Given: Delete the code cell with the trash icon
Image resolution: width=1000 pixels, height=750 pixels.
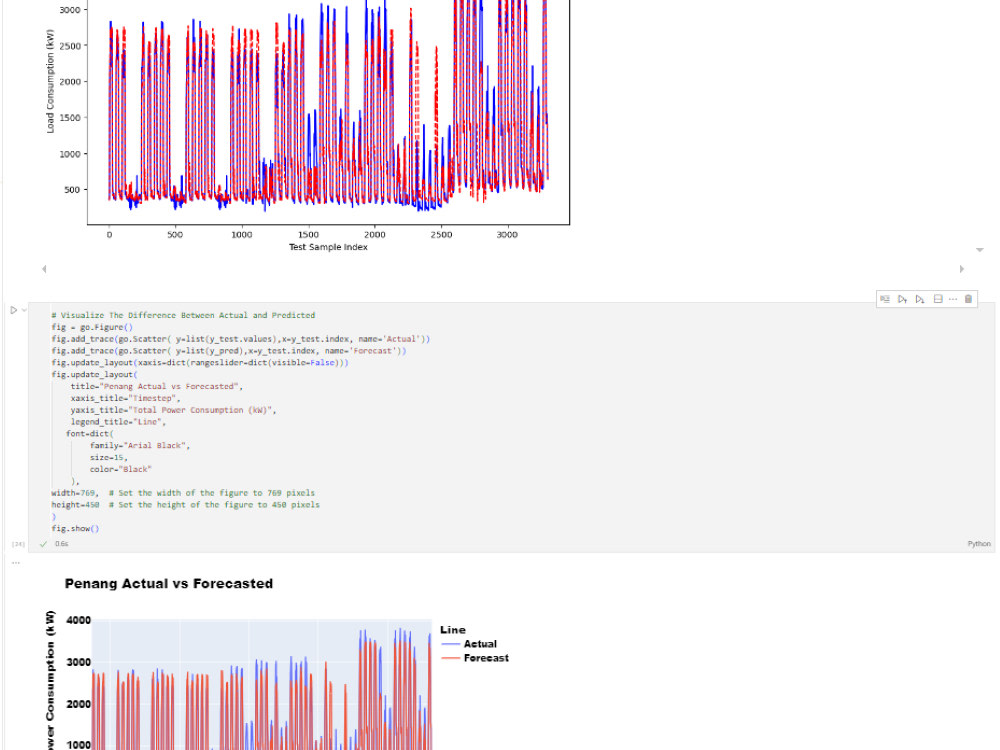Looking at the screenshot, I should [968, 299].
